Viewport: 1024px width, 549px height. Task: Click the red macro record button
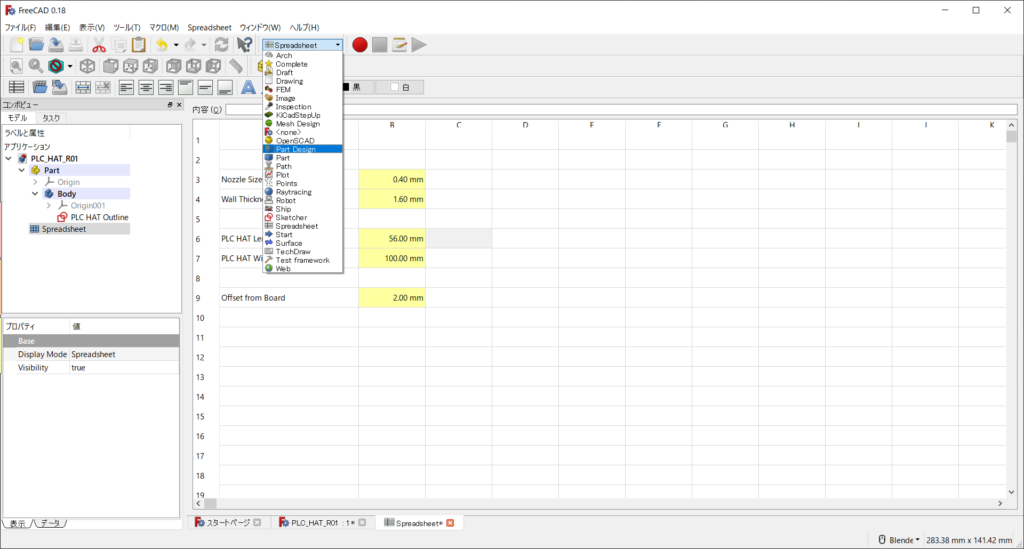point(360,45)
